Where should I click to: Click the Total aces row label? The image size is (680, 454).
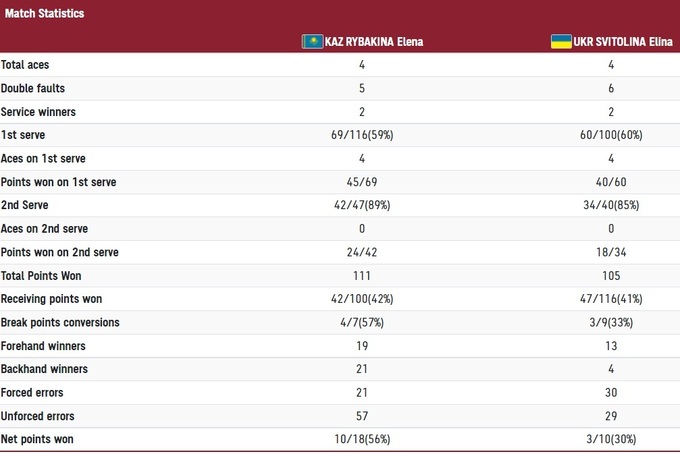(x=27, y=65)
